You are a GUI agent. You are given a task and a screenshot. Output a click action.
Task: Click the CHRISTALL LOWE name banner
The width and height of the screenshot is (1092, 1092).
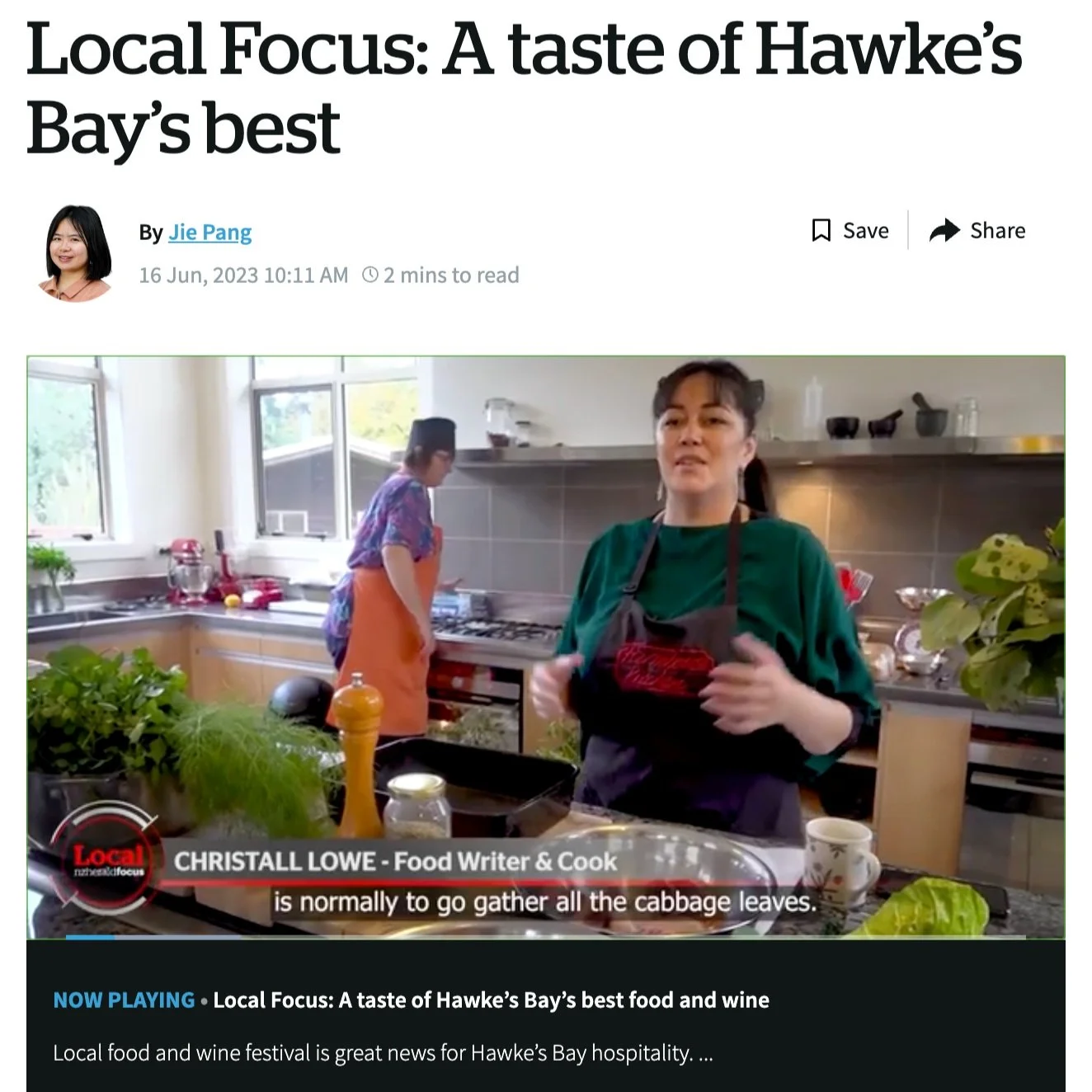click(x=395, y=862)
